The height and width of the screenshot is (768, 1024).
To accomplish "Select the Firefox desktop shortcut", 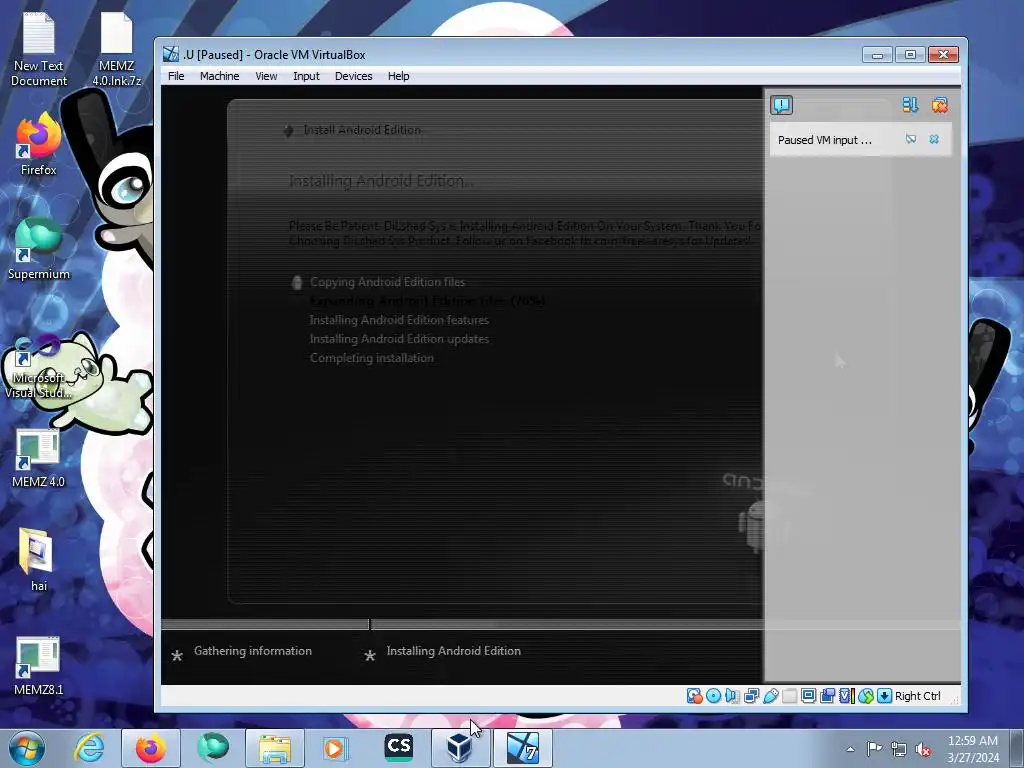I will click(x=39, y=144).
